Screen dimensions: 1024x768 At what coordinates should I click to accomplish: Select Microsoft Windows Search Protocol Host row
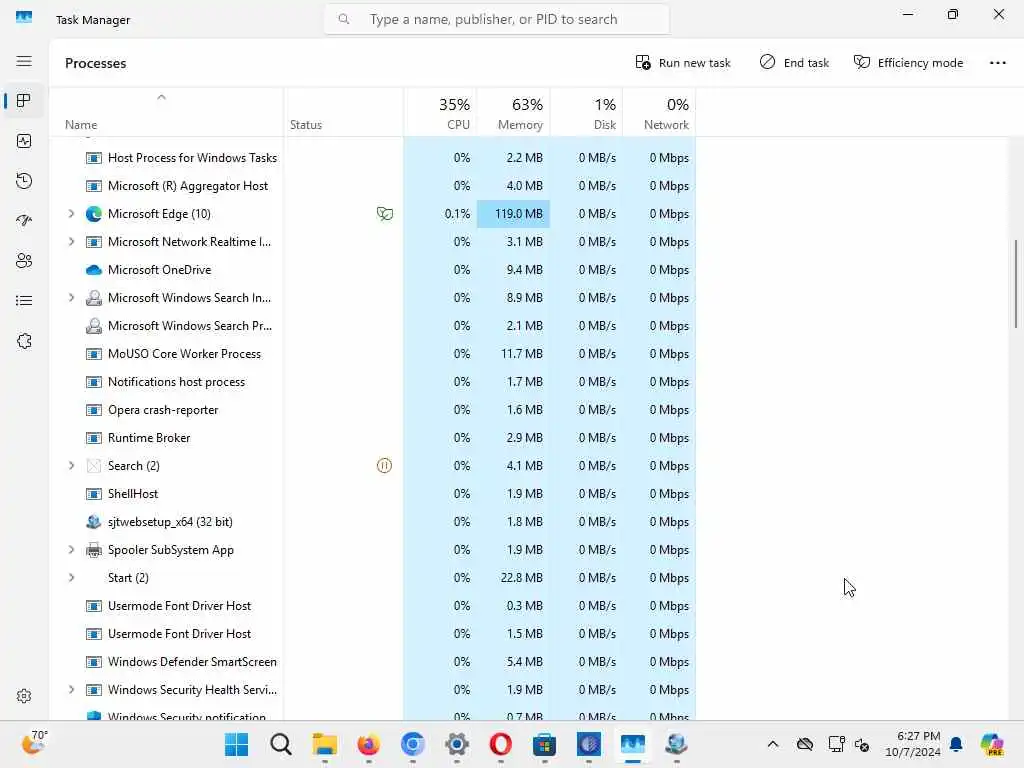[x=372, y=326]
